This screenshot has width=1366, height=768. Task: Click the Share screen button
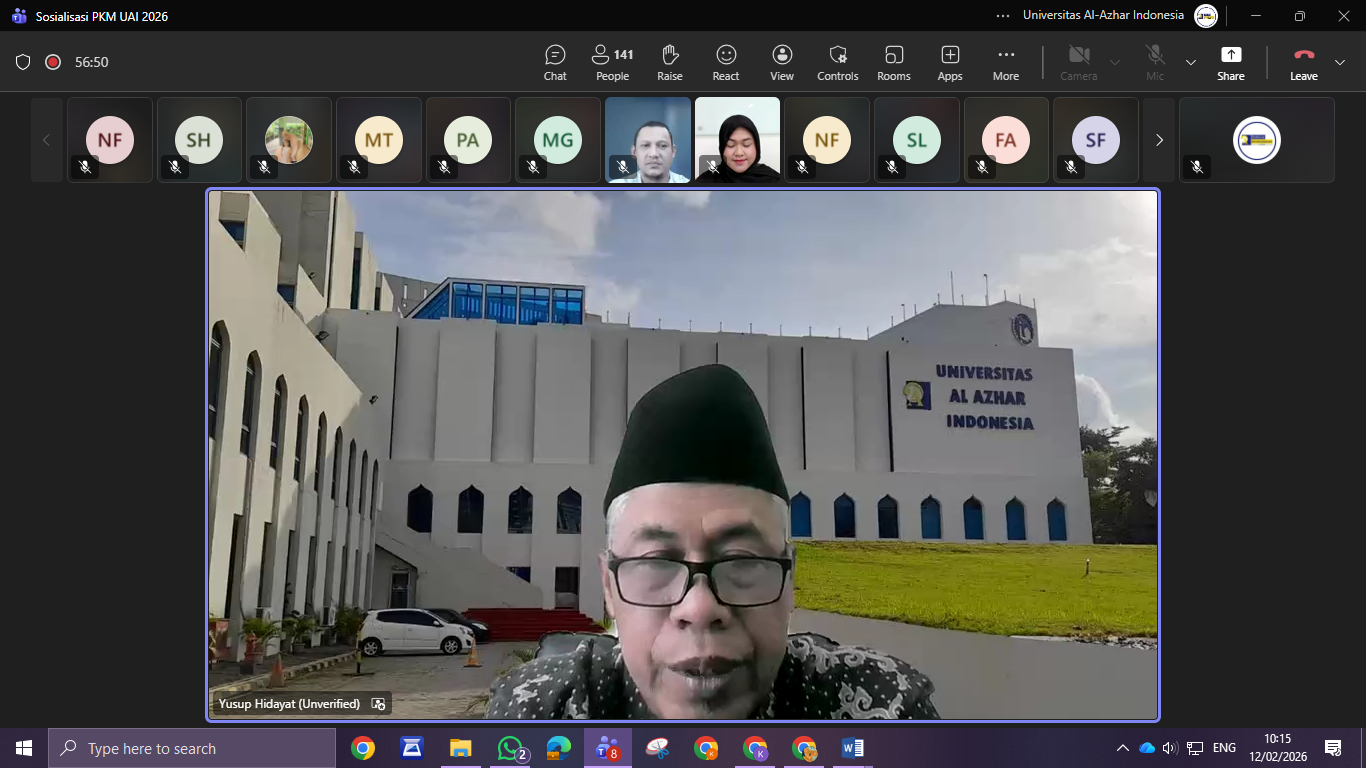[1231, 62]
